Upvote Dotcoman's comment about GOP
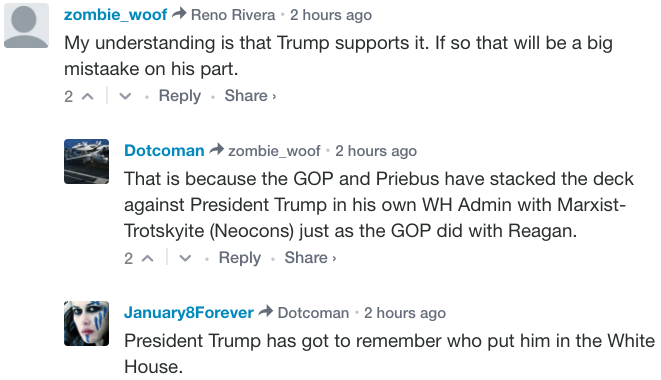 click(147, 258)
